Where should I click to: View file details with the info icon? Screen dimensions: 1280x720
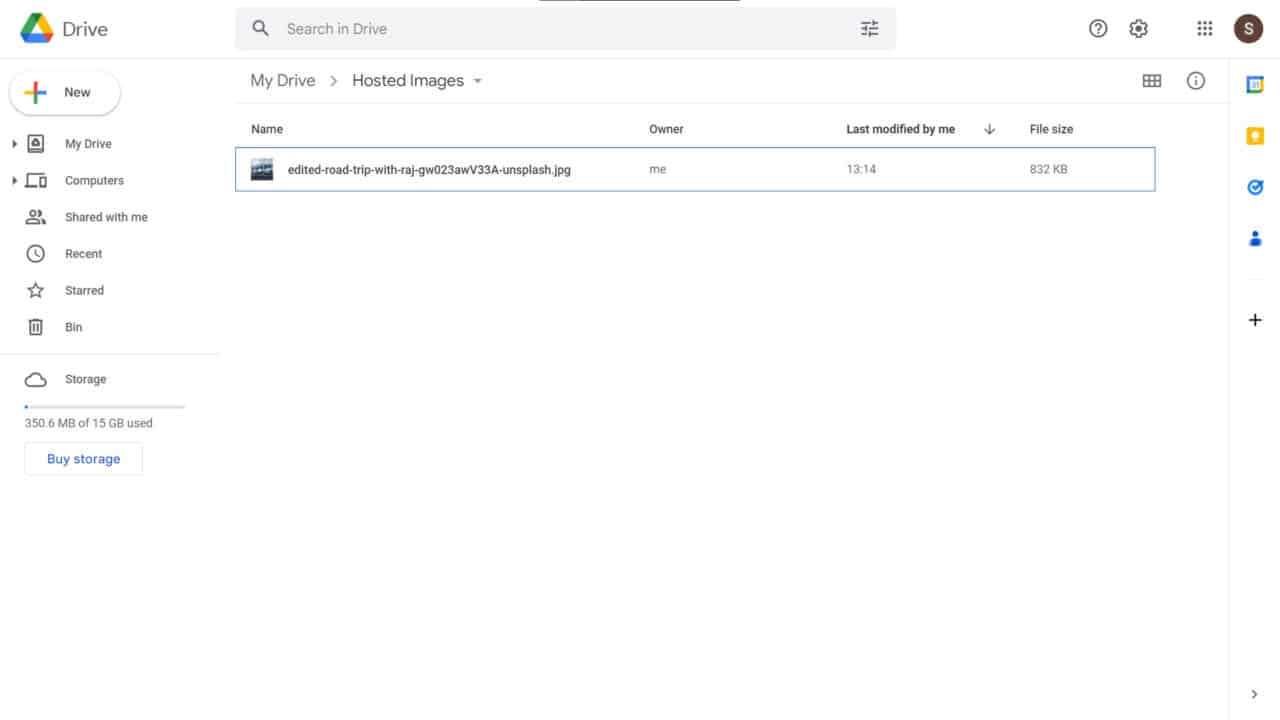pos(1196,81)
